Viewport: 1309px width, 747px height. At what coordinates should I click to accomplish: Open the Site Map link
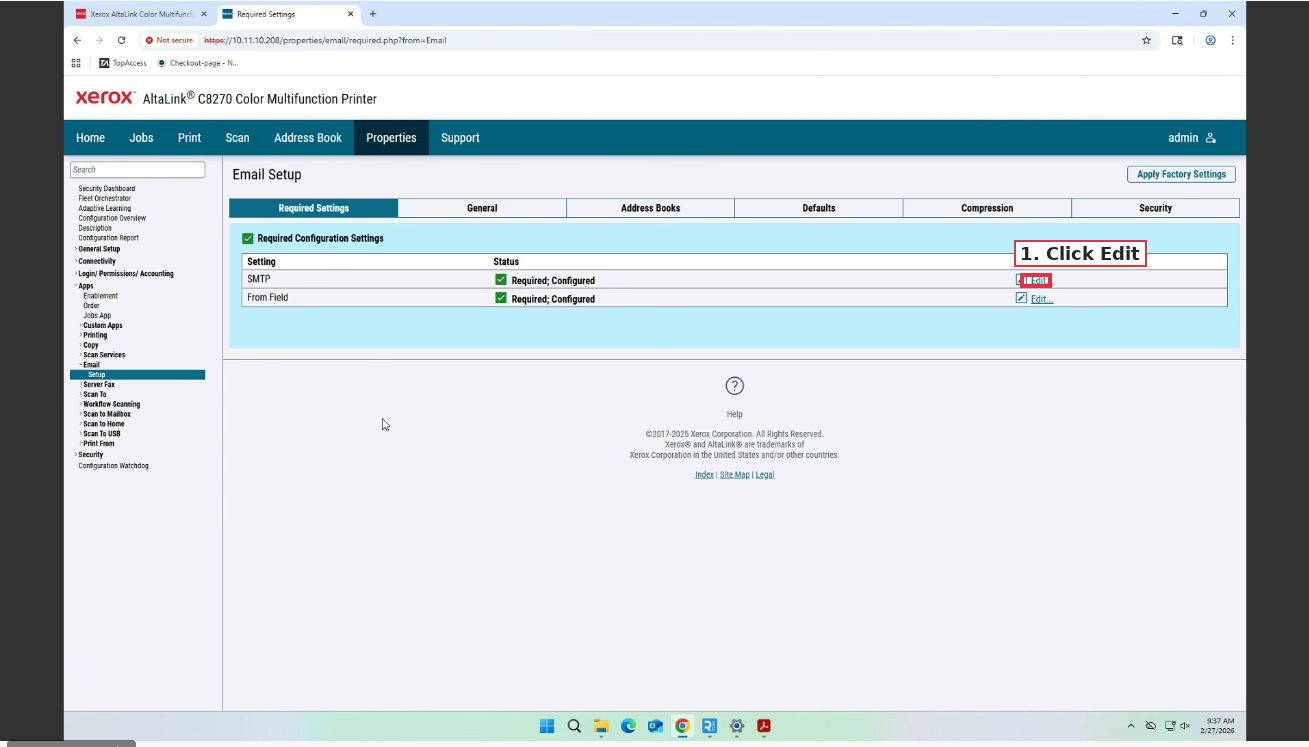[x=734, y=474]
